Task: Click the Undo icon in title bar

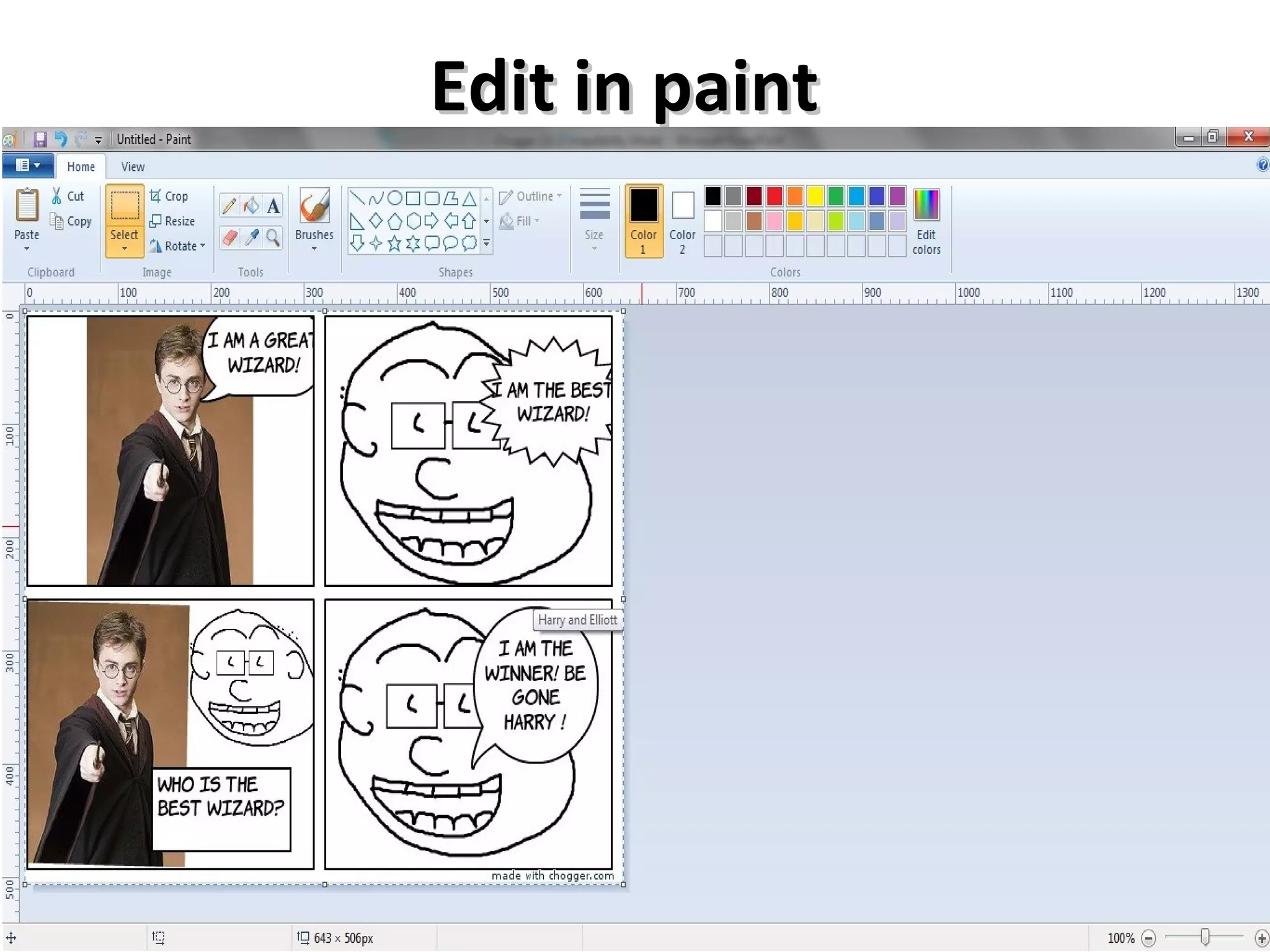Action: coord(61,139)
